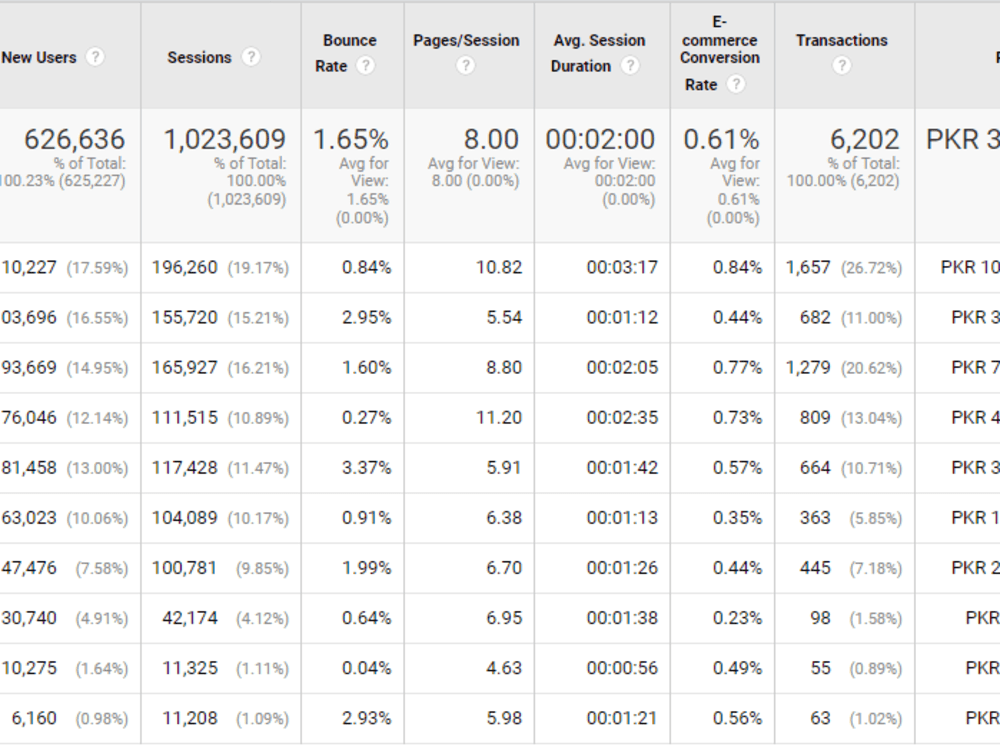1000x750 pixels.
Task: Select bounce rate cell 1.60%
Action: pos(366,368)
